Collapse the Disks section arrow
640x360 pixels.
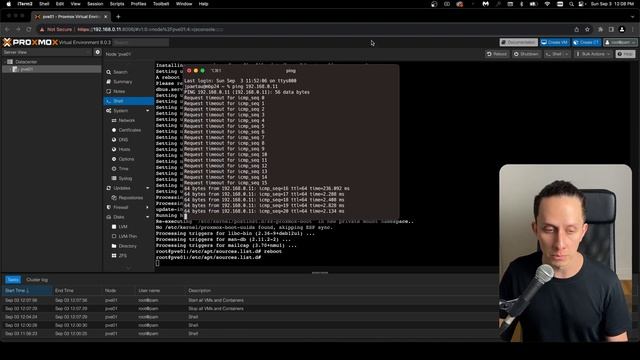pos(148,217)
